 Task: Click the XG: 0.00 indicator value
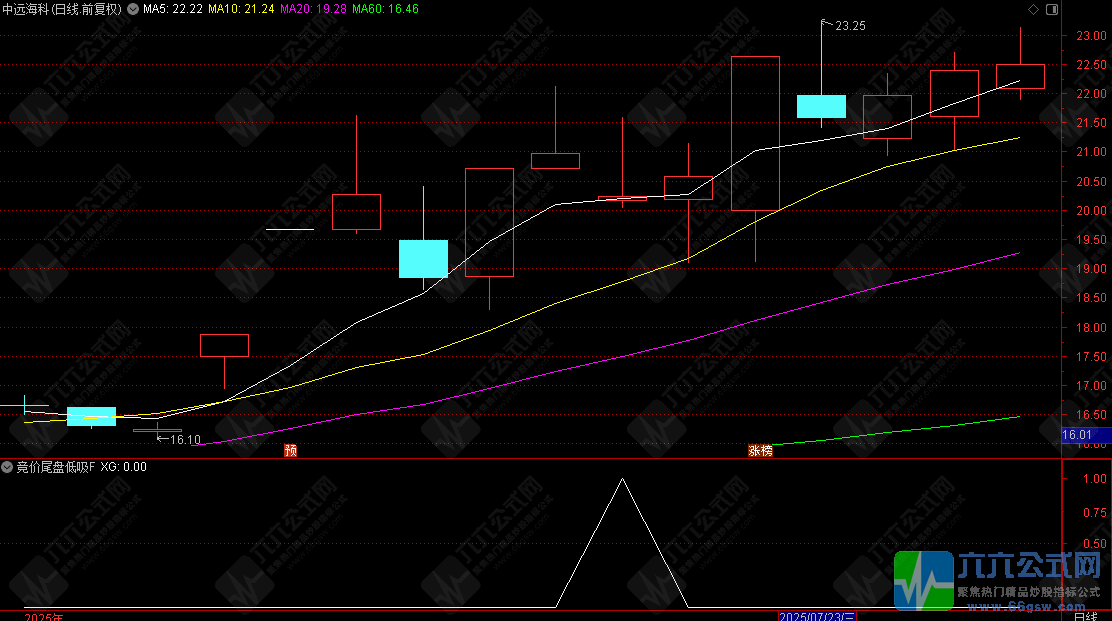click(x=123, y=466)
